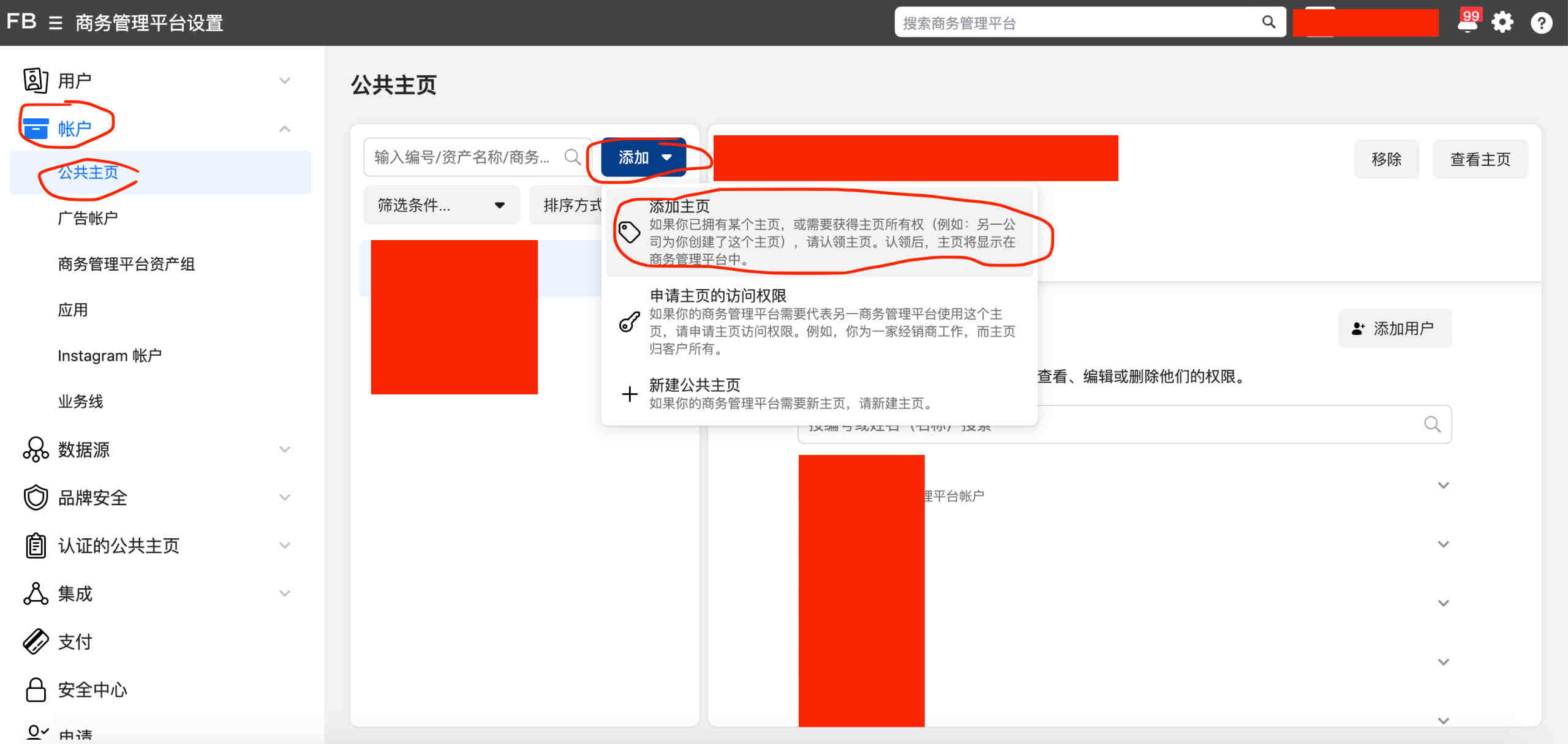Click the 添加用户 button

coord(1395,329)
